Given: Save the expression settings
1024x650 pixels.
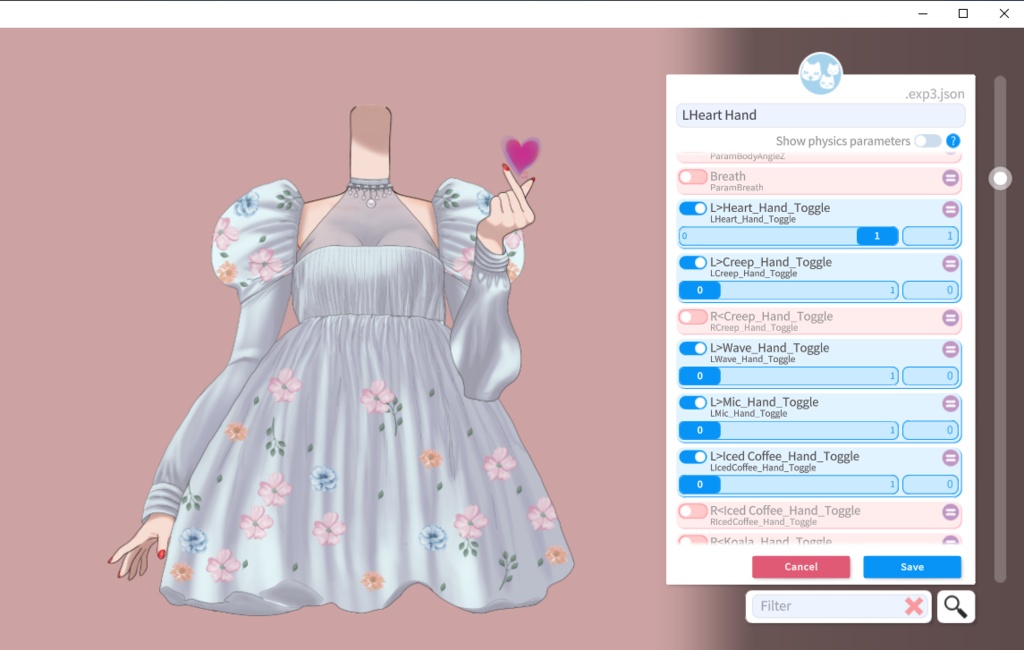Looking at the screenshot, I should pos(911,567).
